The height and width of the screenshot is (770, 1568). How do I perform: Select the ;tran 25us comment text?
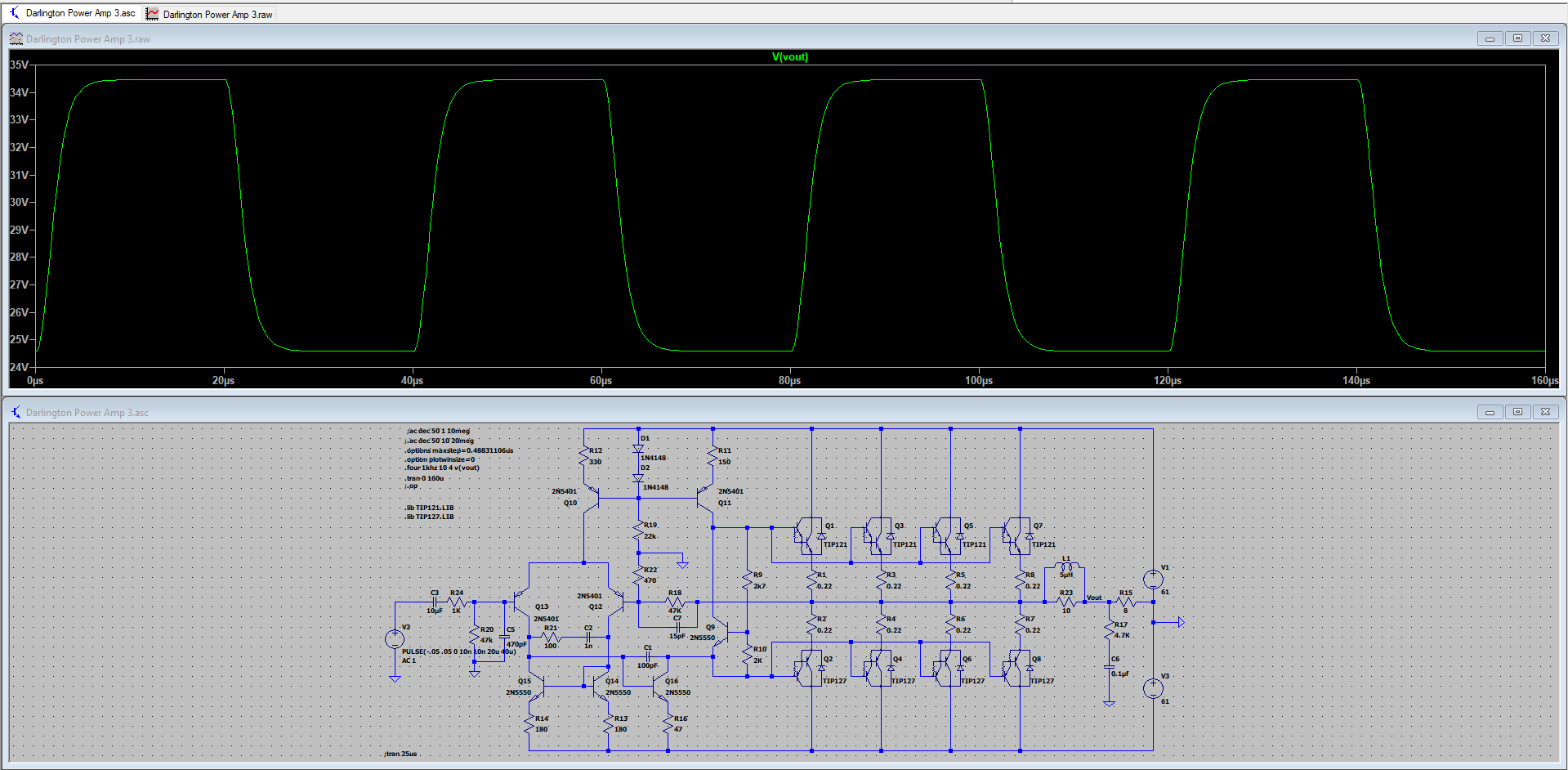[400, 754]
